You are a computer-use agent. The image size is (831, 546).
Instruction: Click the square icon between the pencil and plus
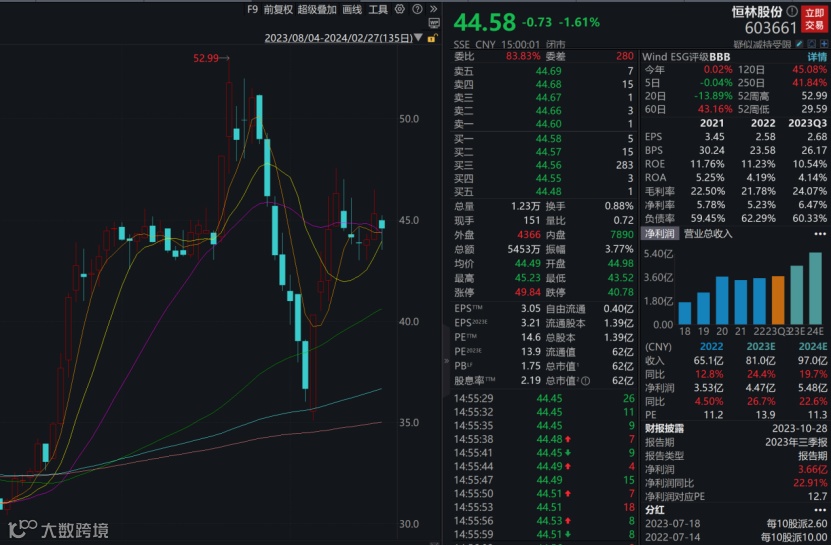click(x=811, y=44)
